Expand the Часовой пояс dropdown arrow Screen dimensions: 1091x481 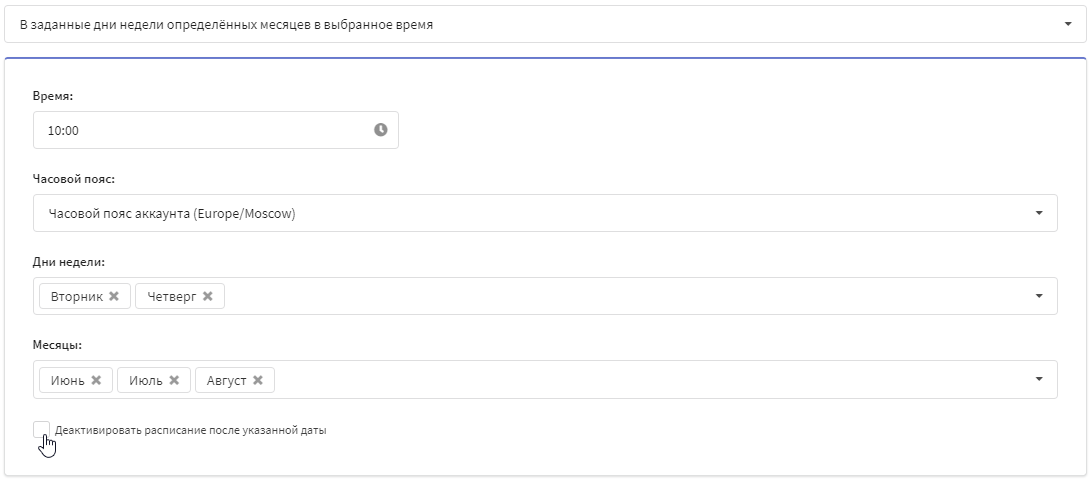[x=1040, y=213]
